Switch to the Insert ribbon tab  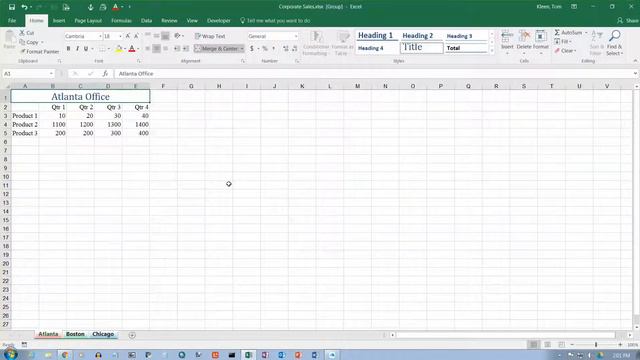tap(59, 20)
